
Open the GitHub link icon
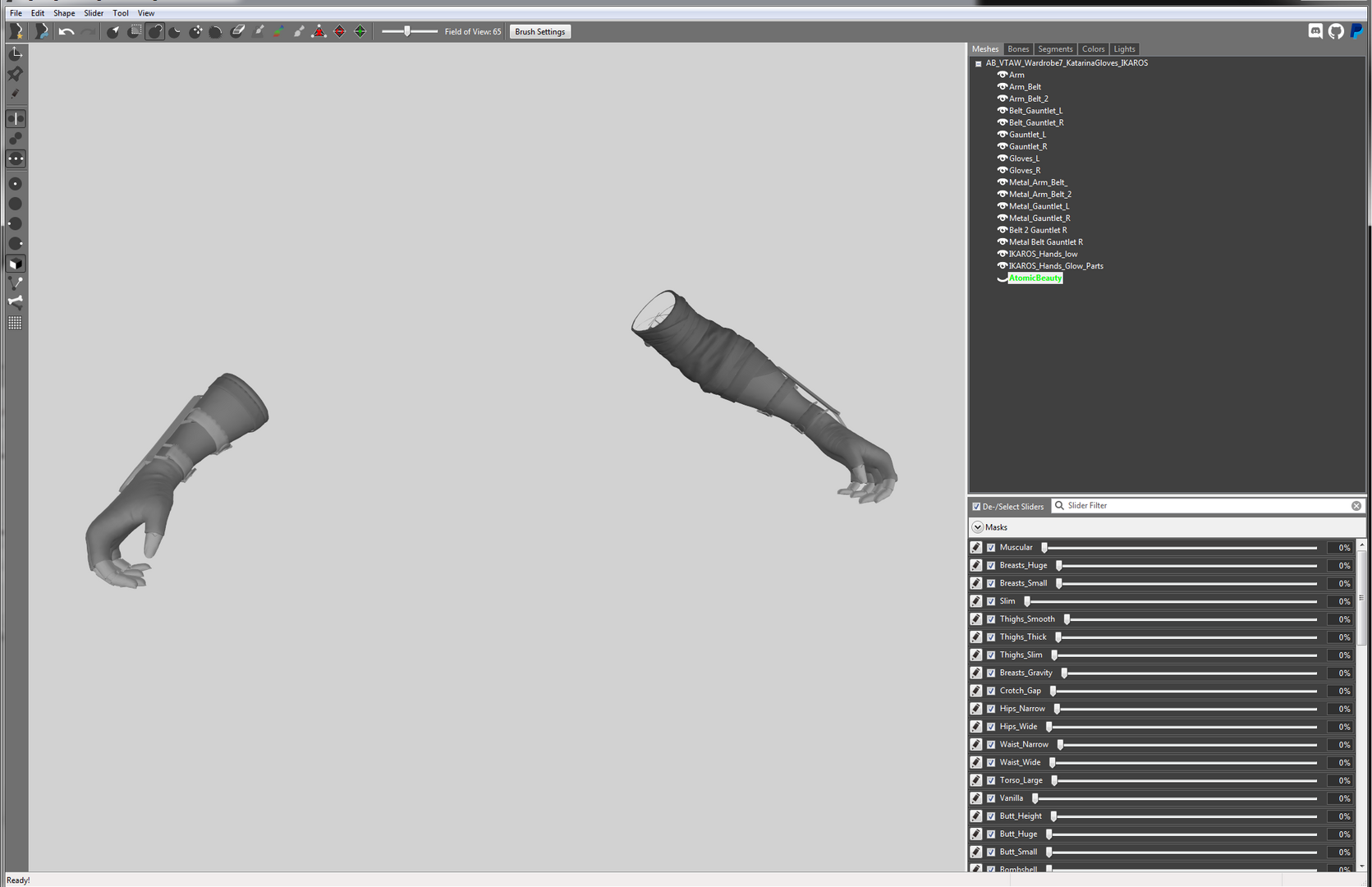(1336, 31)
